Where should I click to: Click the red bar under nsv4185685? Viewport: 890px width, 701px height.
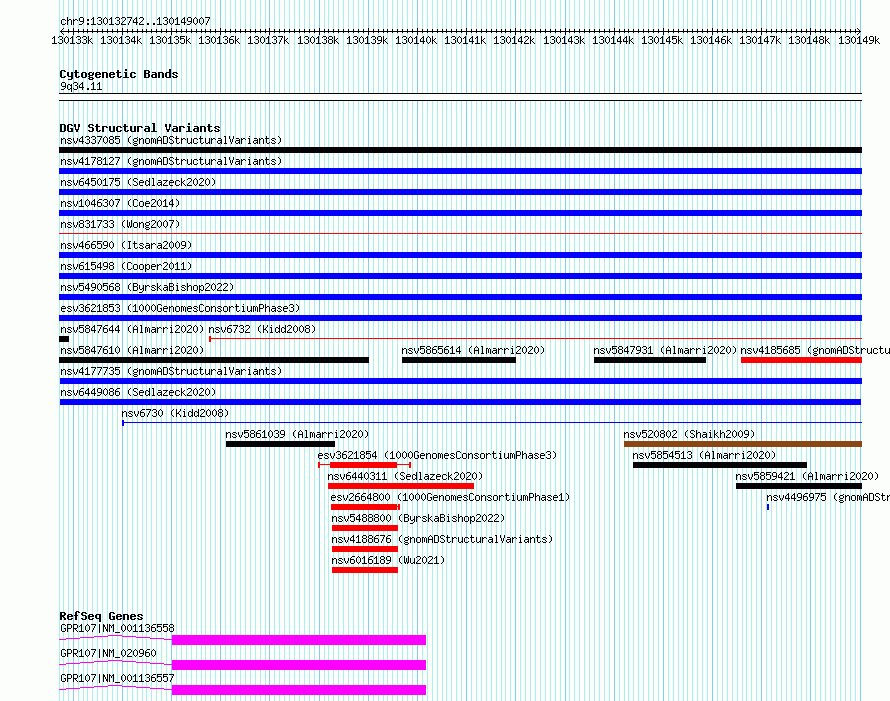coord(801,360)
